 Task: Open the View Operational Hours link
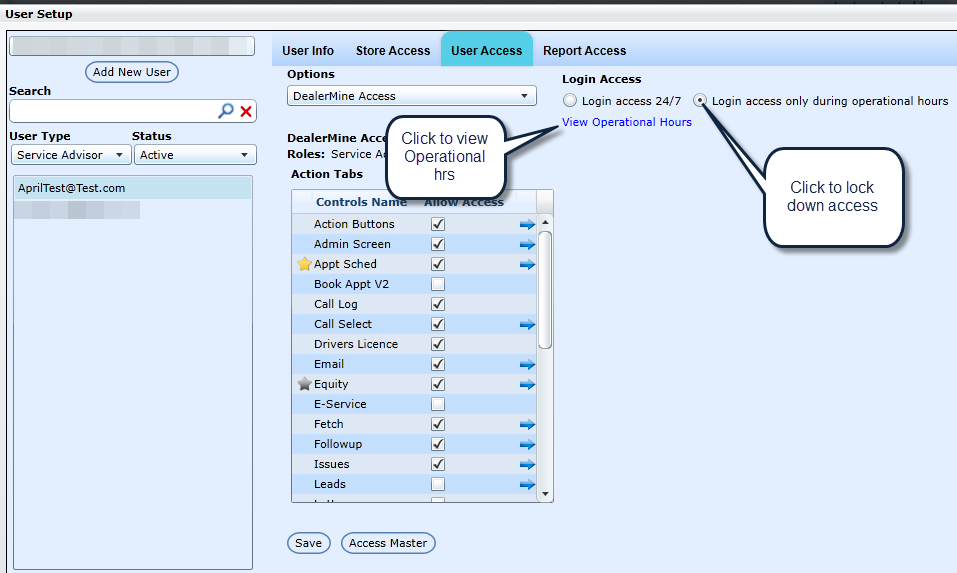627,122
